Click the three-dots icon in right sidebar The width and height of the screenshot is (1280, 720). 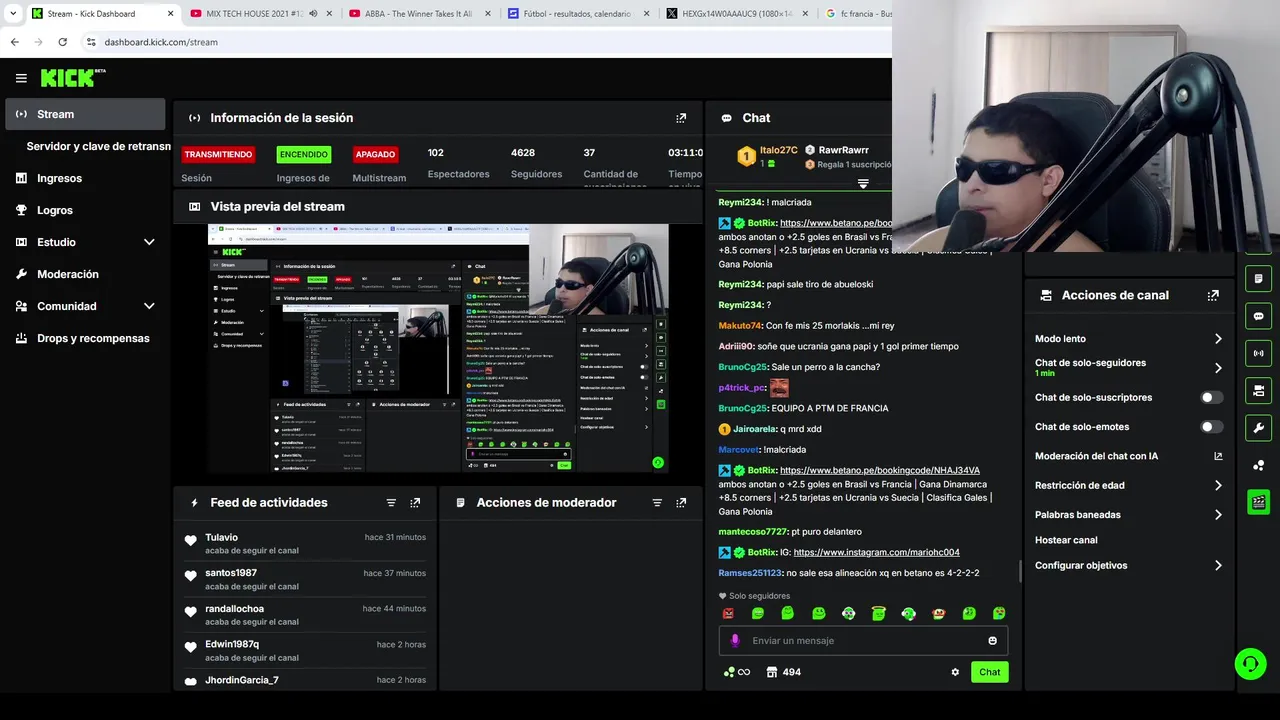click(1258, 465)
